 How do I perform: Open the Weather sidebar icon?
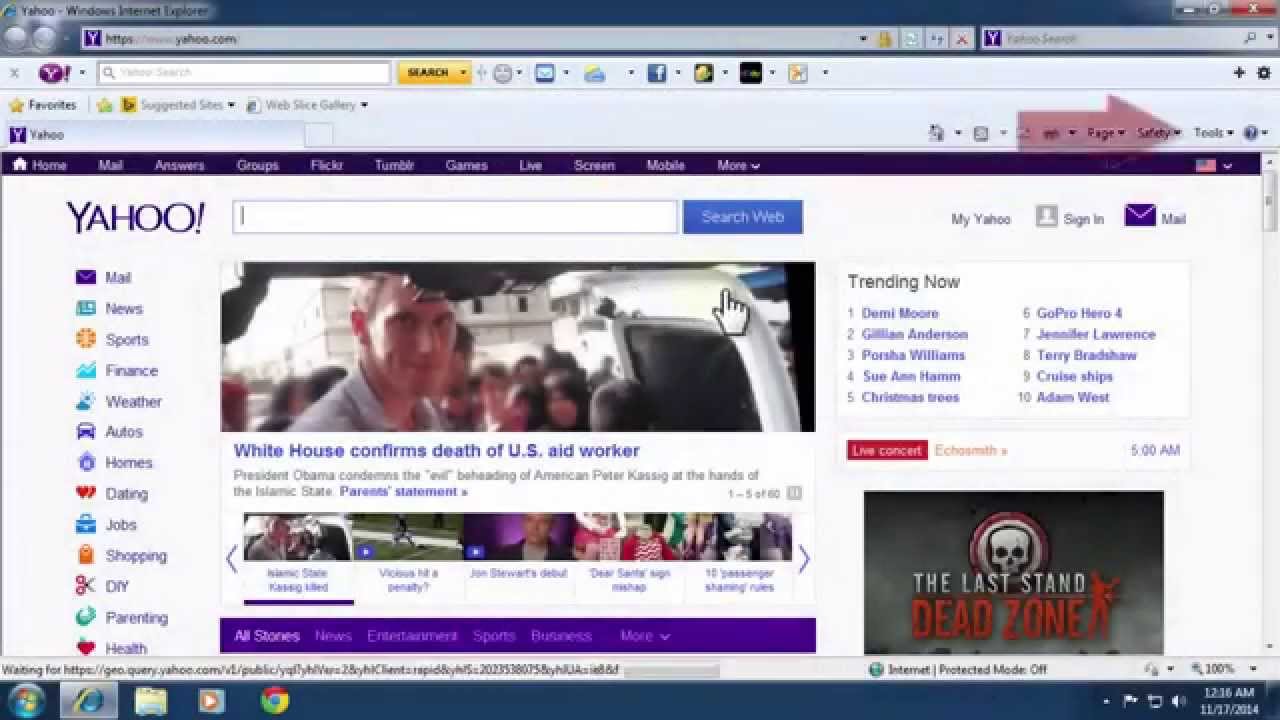[x=86, y=402]
